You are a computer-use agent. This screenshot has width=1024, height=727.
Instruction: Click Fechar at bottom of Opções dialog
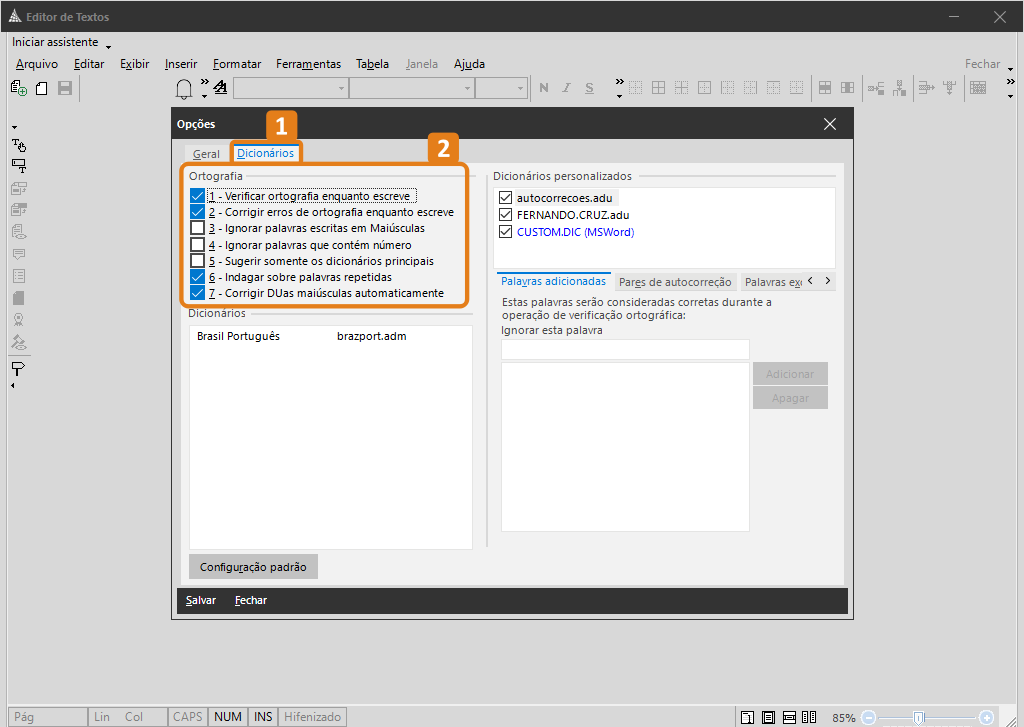coord(251,600)
